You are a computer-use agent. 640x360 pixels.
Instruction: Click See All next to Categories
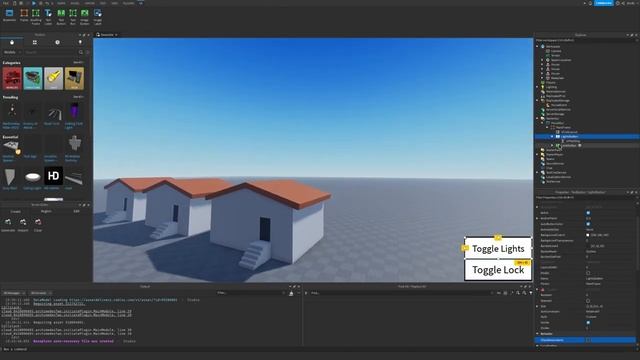point(78,62)
